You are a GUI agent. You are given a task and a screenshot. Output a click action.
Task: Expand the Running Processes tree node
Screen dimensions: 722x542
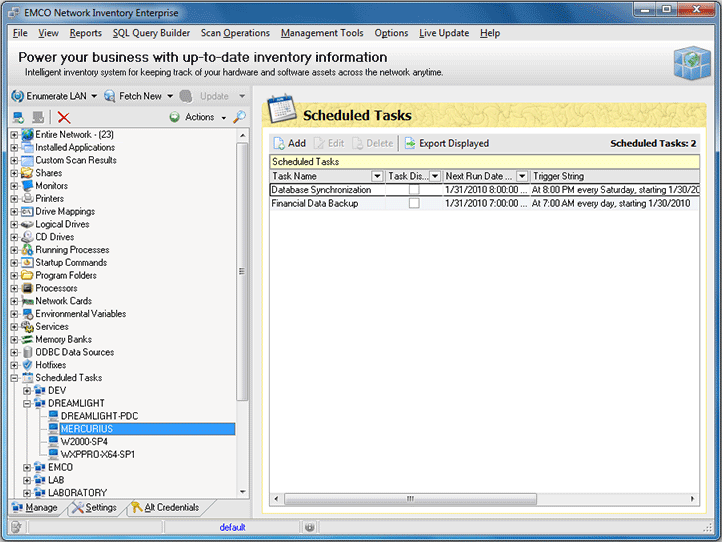coord(14,250)
